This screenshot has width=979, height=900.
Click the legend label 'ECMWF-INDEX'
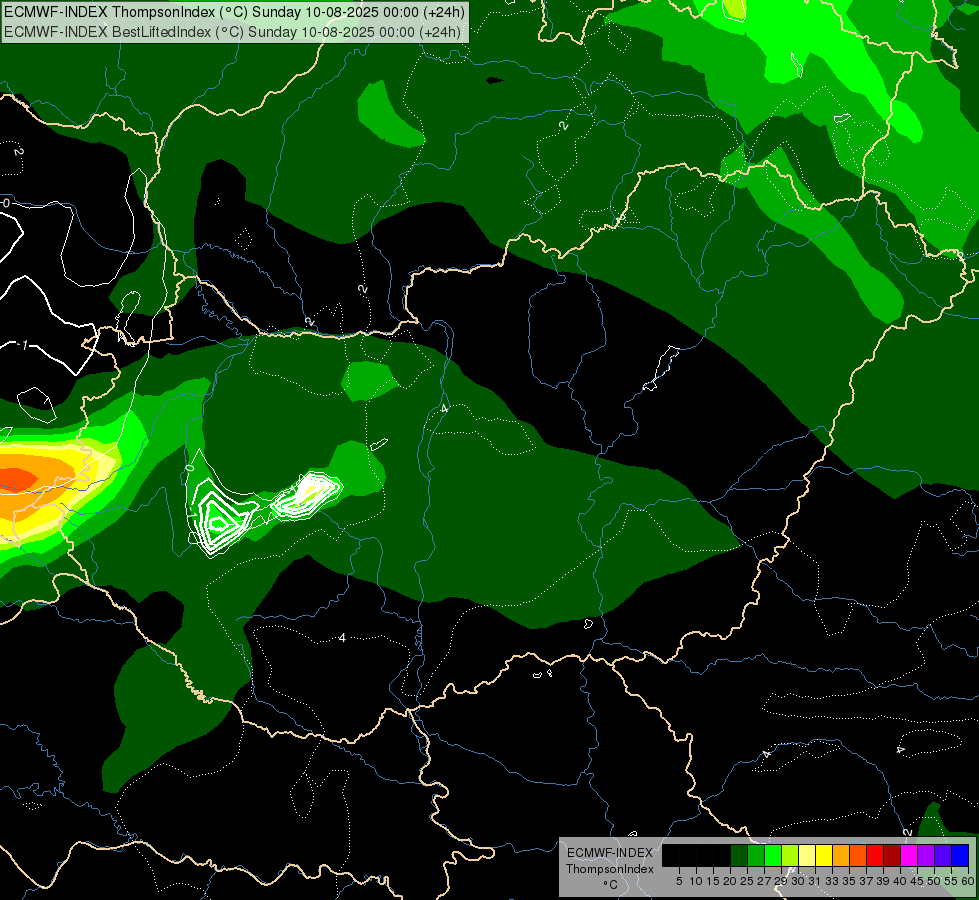click(610, 853)
